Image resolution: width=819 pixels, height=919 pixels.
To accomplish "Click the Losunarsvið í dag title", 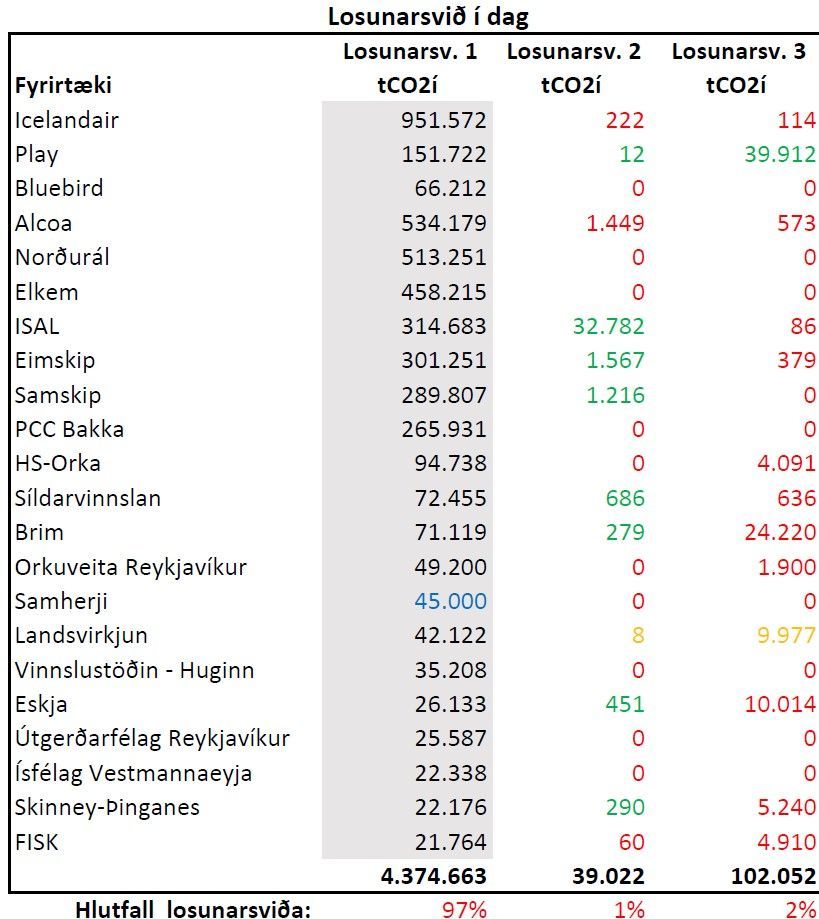I will (x=428, y=16).
